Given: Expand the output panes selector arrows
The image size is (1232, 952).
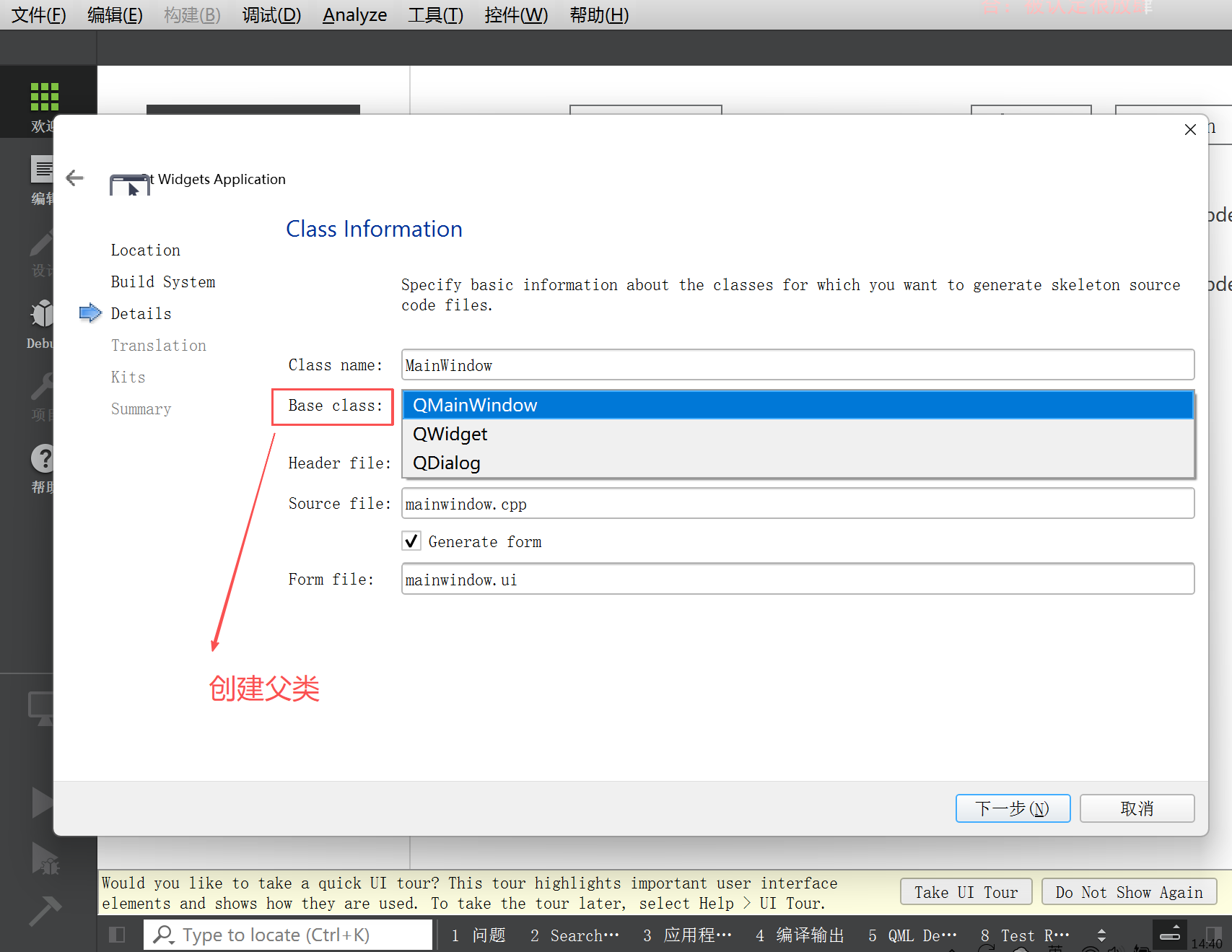Looking at the screenshot, I should pyautogui.click(x=1101, y=935).
